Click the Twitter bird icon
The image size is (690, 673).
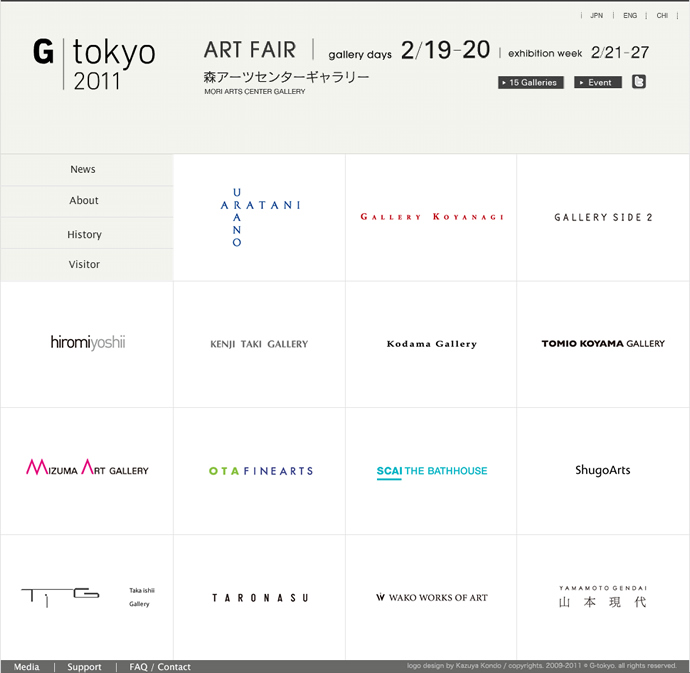639,82
